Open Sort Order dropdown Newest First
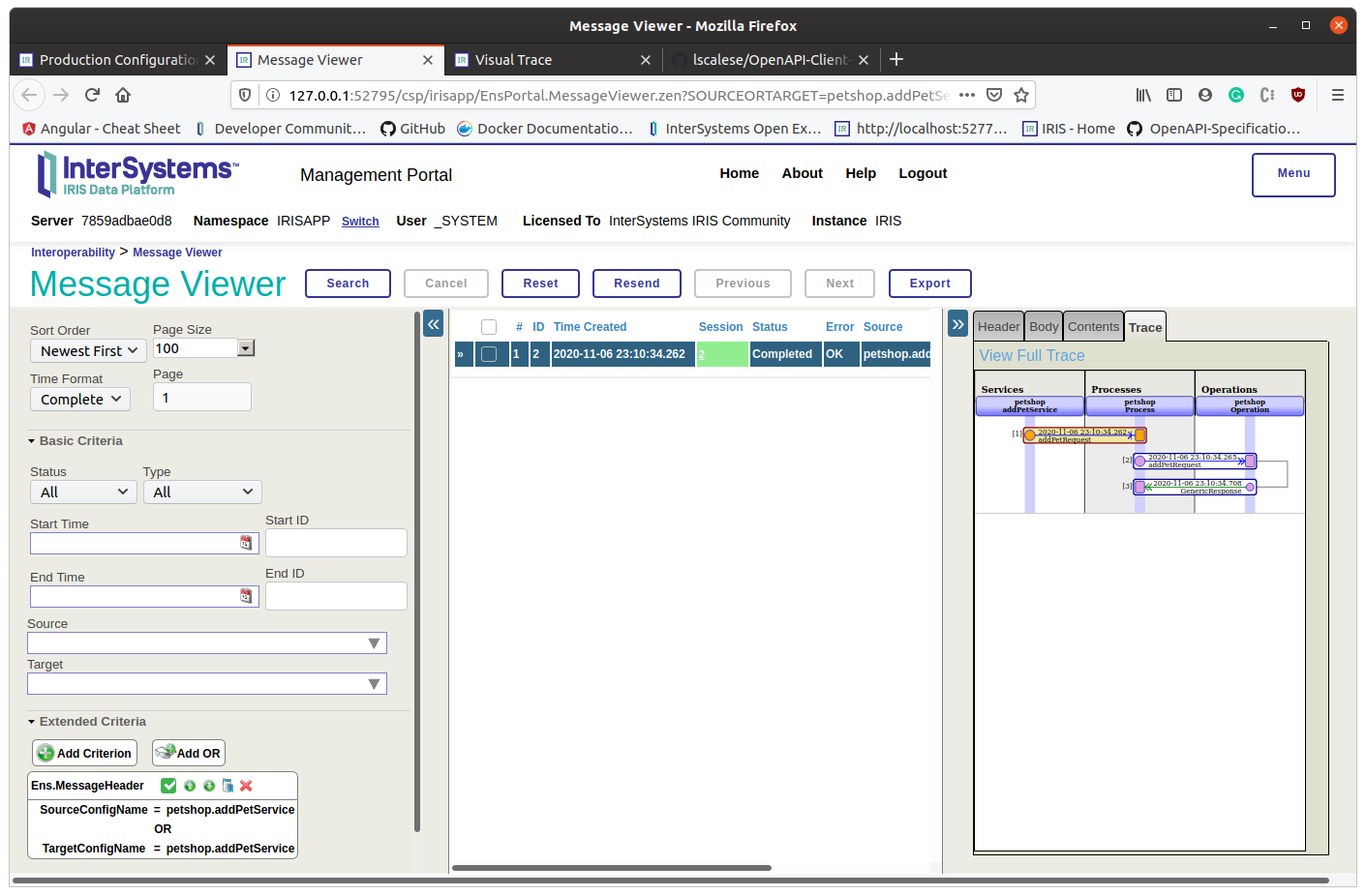1366x896 pixels. coord(88,350)
